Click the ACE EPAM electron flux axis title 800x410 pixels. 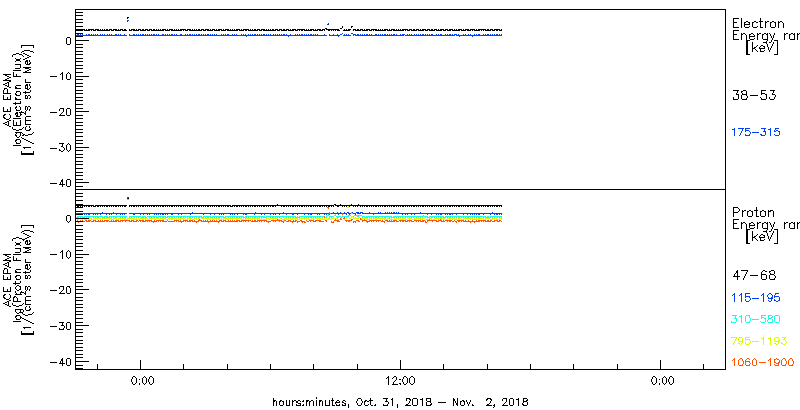pyautogui.click(x=20, y=100)
